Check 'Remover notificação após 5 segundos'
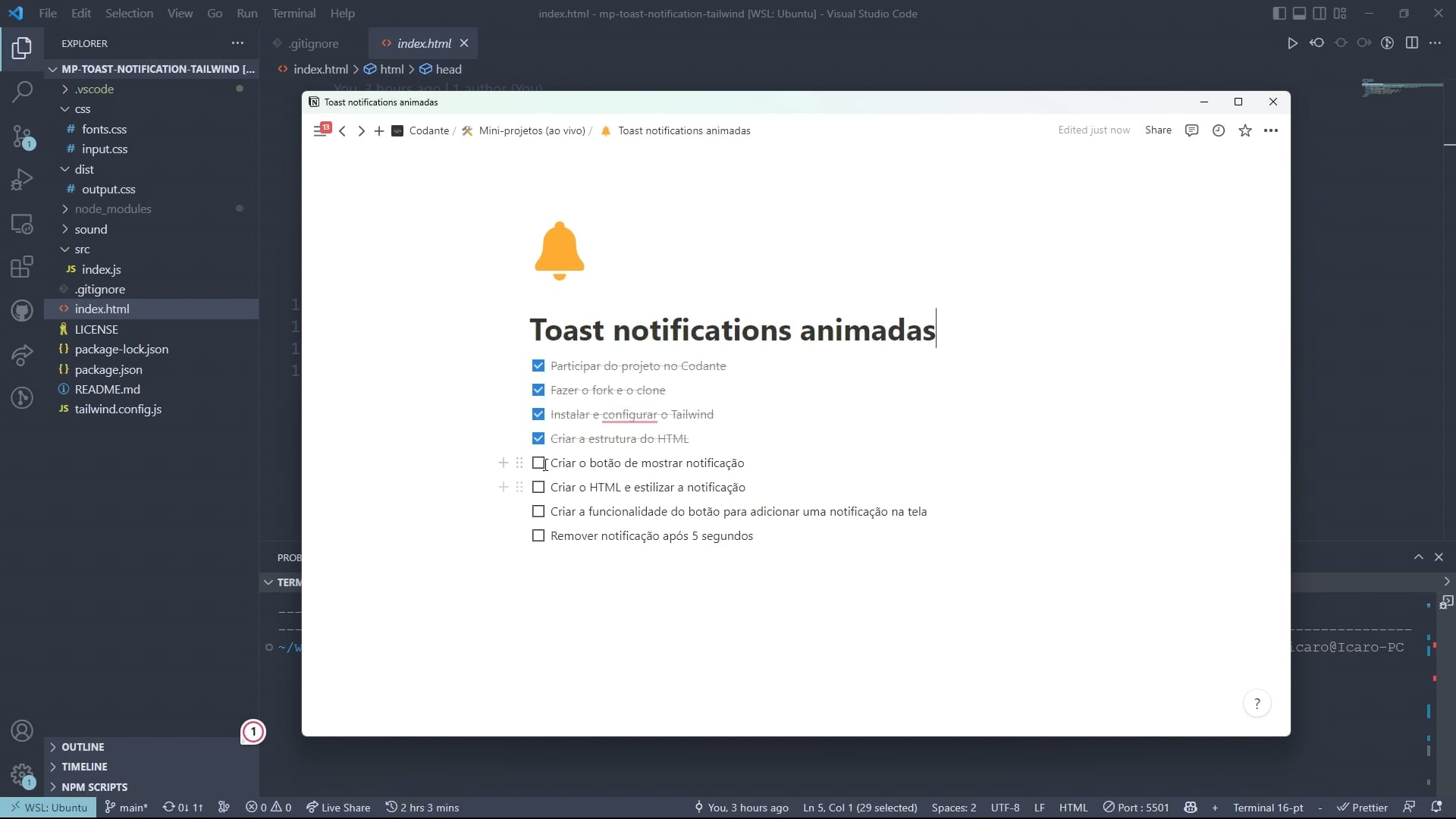The image size is (1456, 819). click(x=538, y=535)
